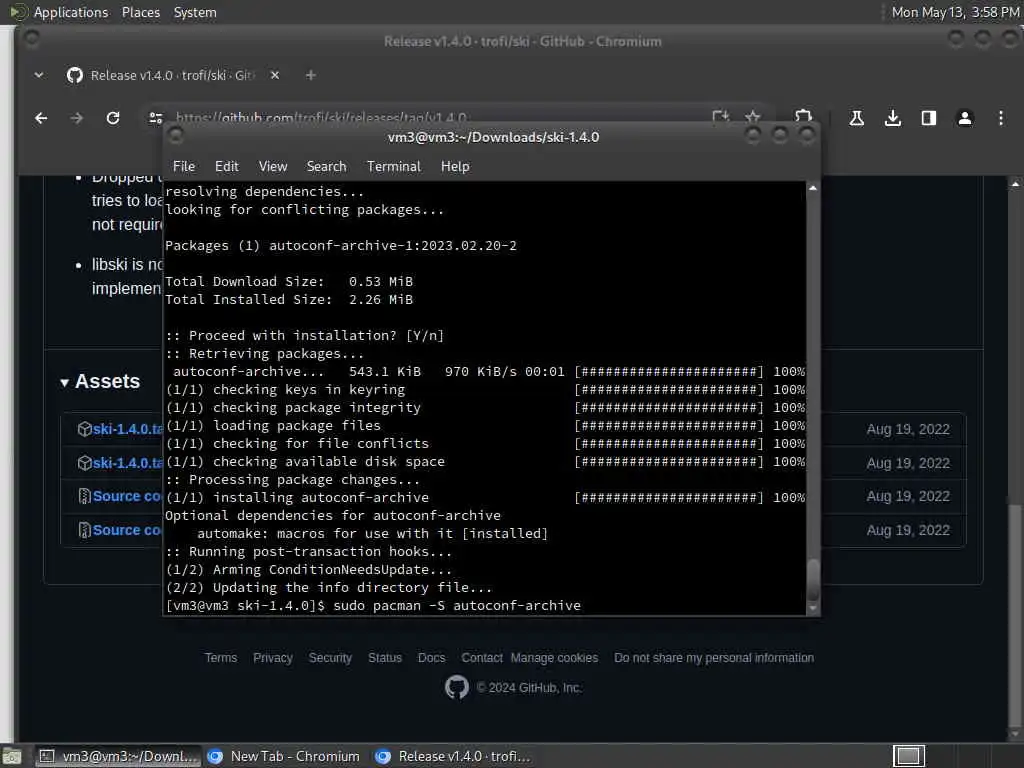Open Chrome Labs flask icon
This screenshot has height=768, width=1024.
coord(856,118)
